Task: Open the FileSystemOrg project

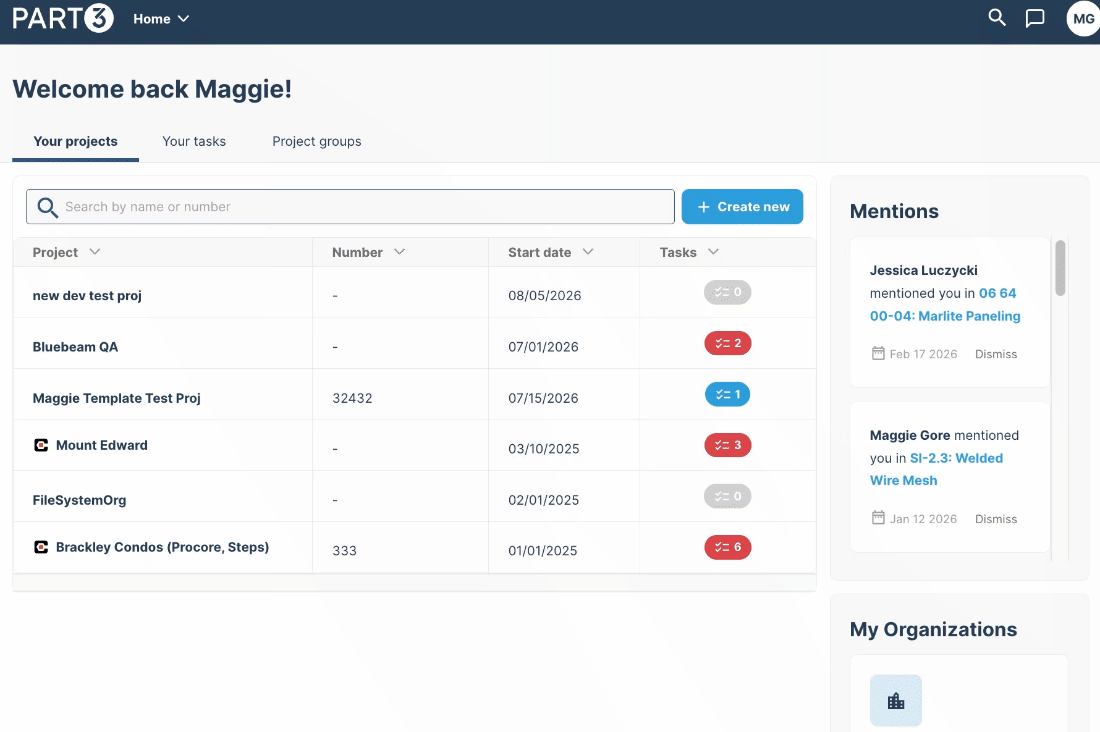Action: click(79, 500)
